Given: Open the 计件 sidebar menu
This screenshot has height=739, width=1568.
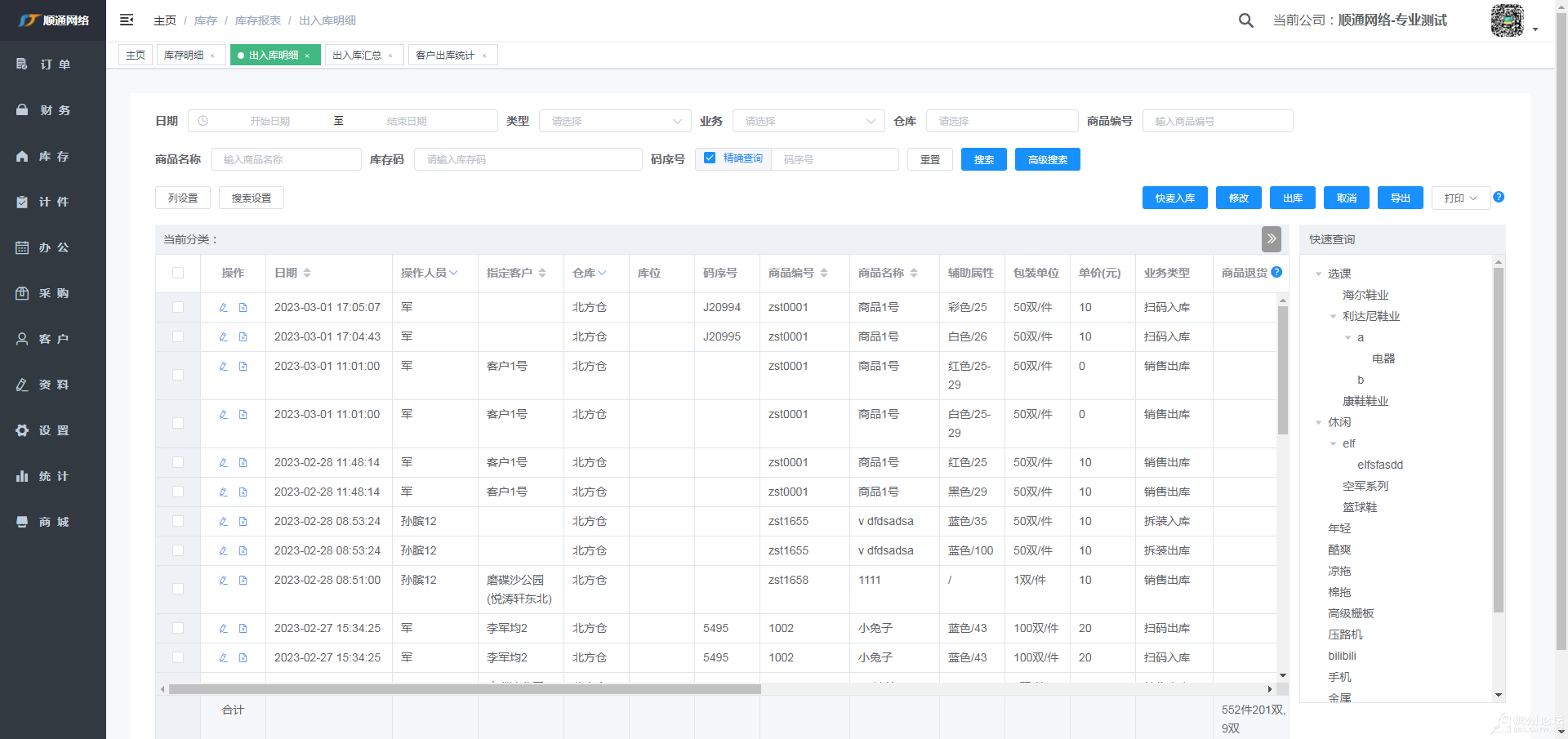Looking at the screenshot, I should tap(53, 202).
